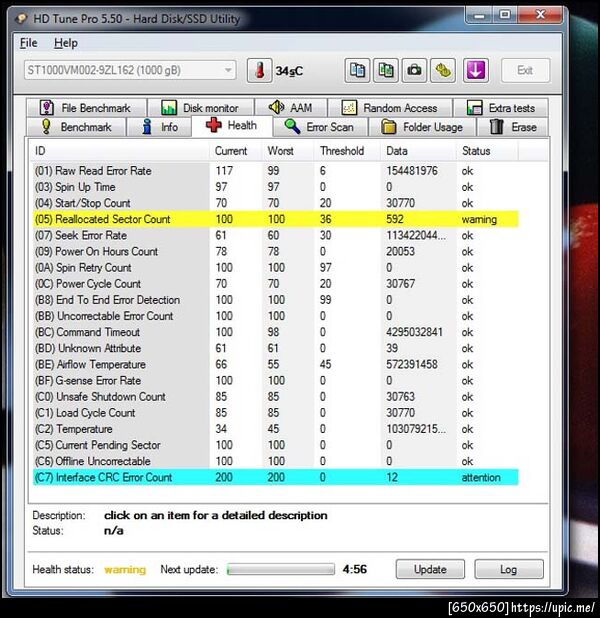Minimize the HD Tune Pro window
The height and width of the screenshot is (618, 600).
pyautogui.click(x=479, y=16)
